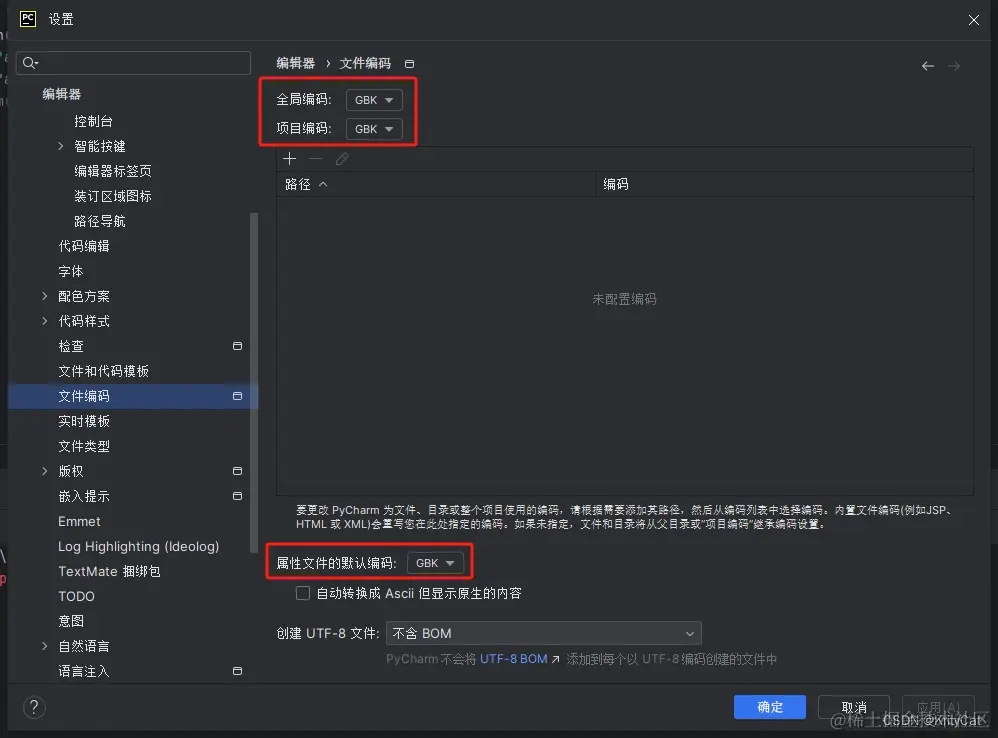Enable the 自动转换成 Ascii checkbox
The height and width of the screenshot is (738, 998).
point(303,593)
